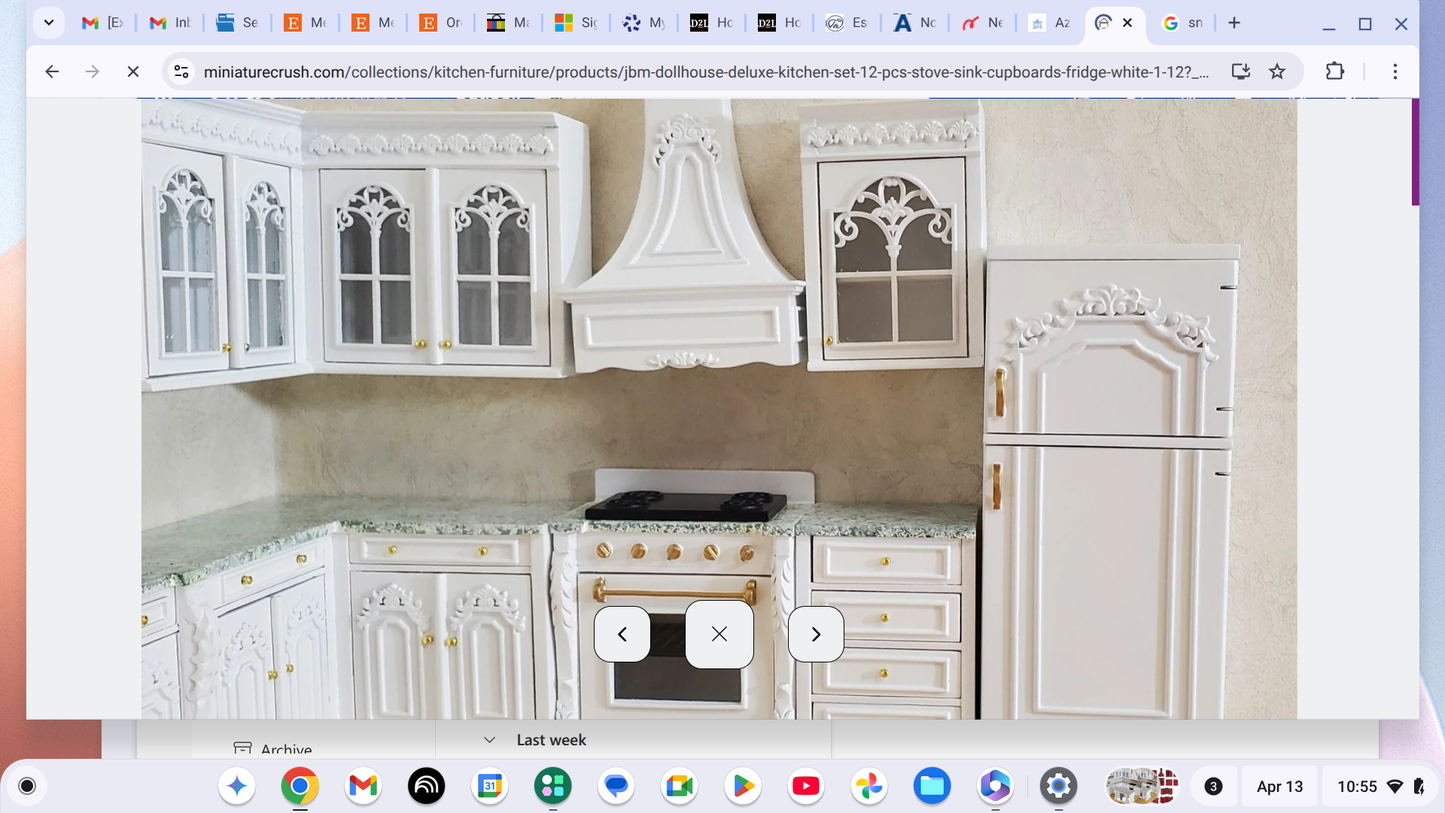Close the active miniaturecrush tab
1445x813 pixels.
click(1127, 23)
